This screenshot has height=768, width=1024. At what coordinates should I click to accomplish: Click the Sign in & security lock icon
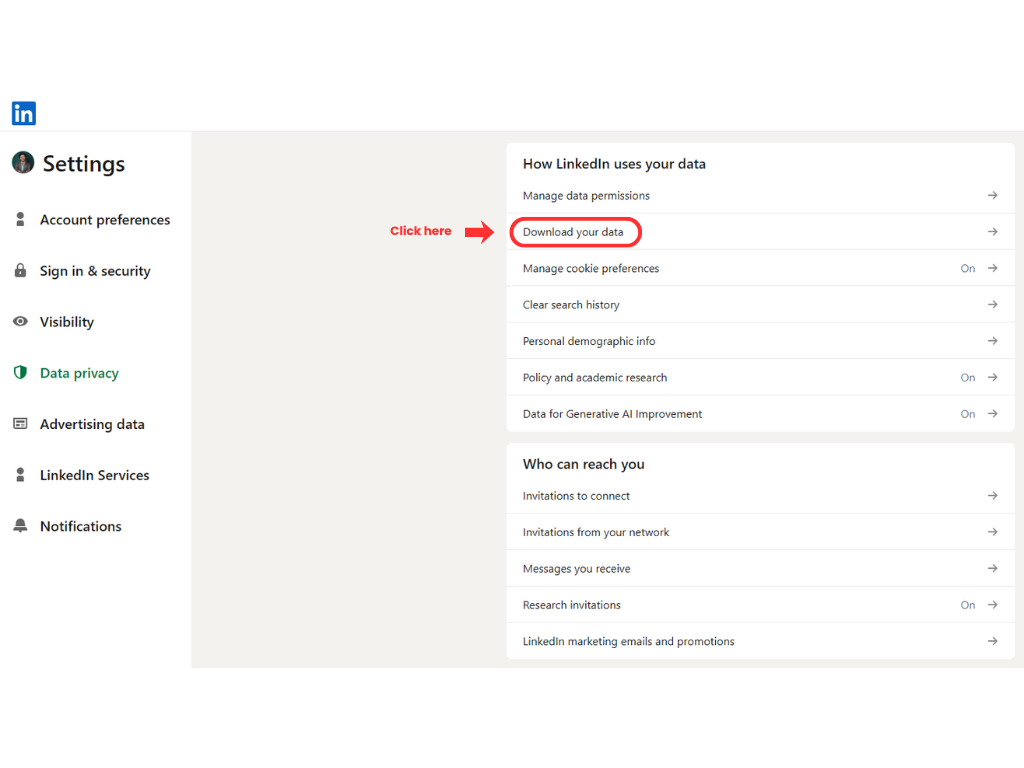click(x=20, y=270)
